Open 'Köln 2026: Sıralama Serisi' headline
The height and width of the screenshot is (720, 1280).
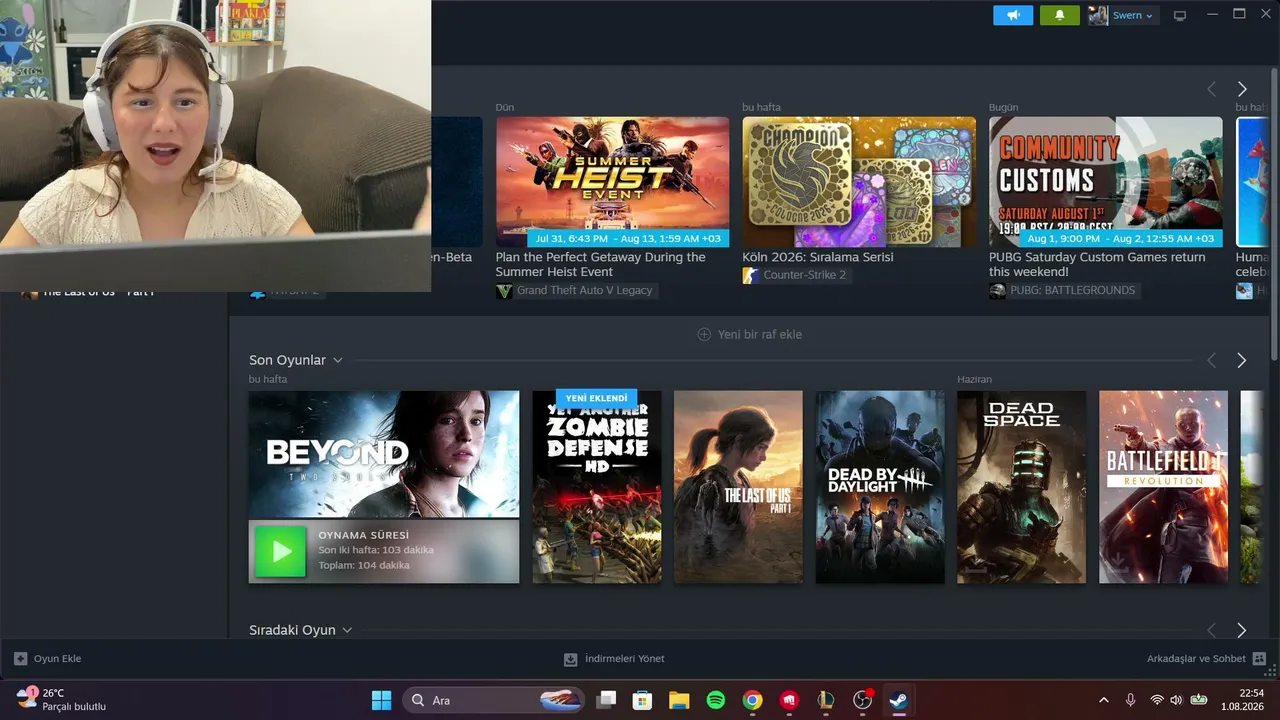(818, 257)
